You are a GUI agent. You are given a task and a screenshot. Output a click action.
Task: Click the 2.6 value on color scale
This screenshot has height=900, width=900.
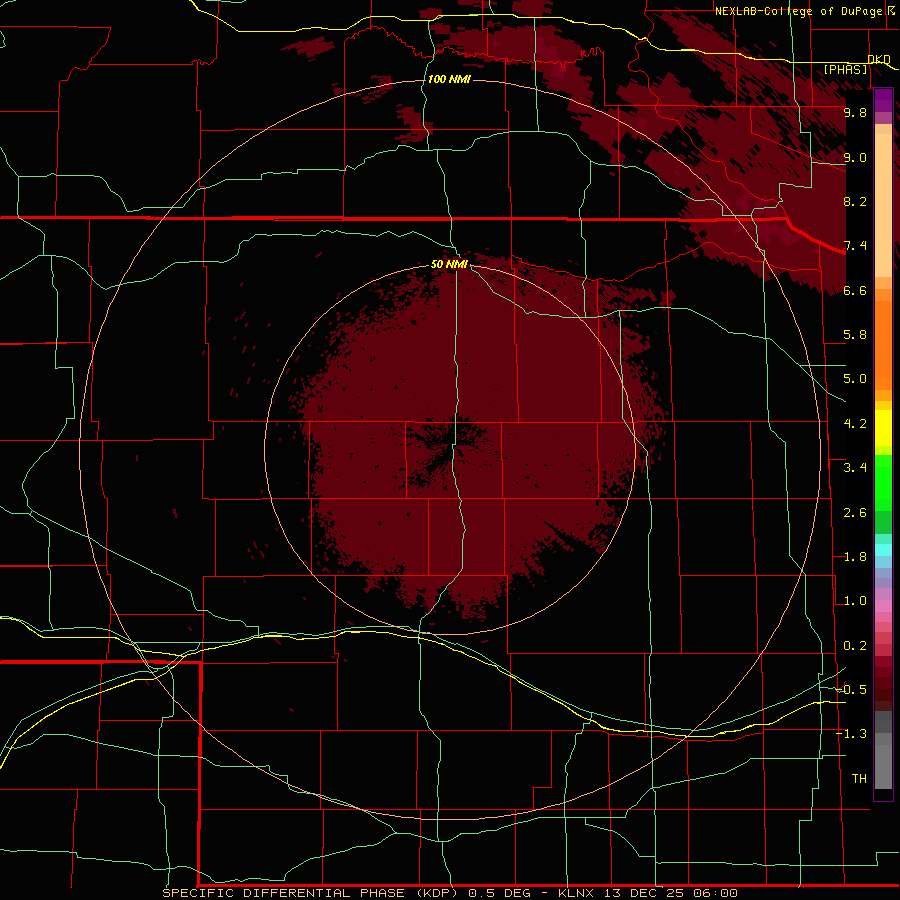point(855,513)
